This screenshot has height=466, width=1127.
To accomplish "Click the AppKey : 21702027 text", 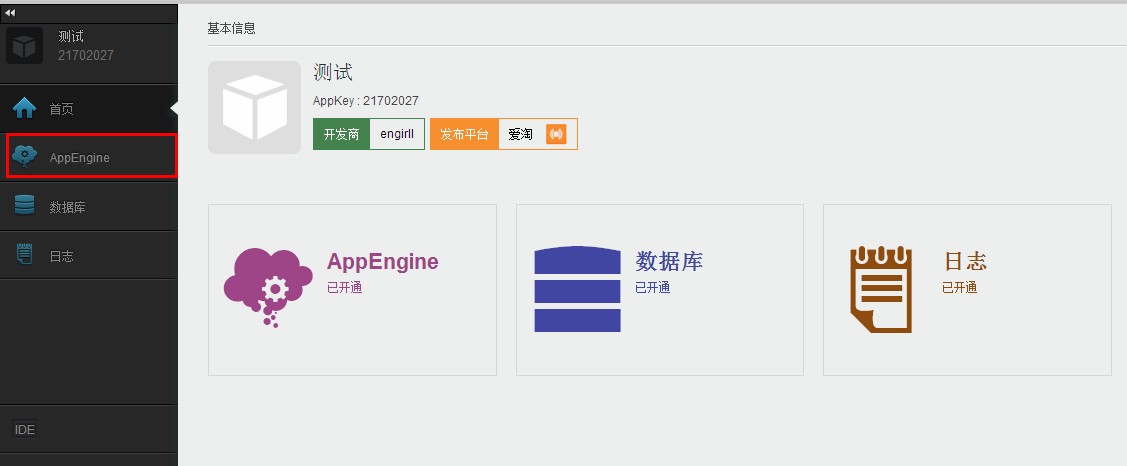I will [366, 101].
